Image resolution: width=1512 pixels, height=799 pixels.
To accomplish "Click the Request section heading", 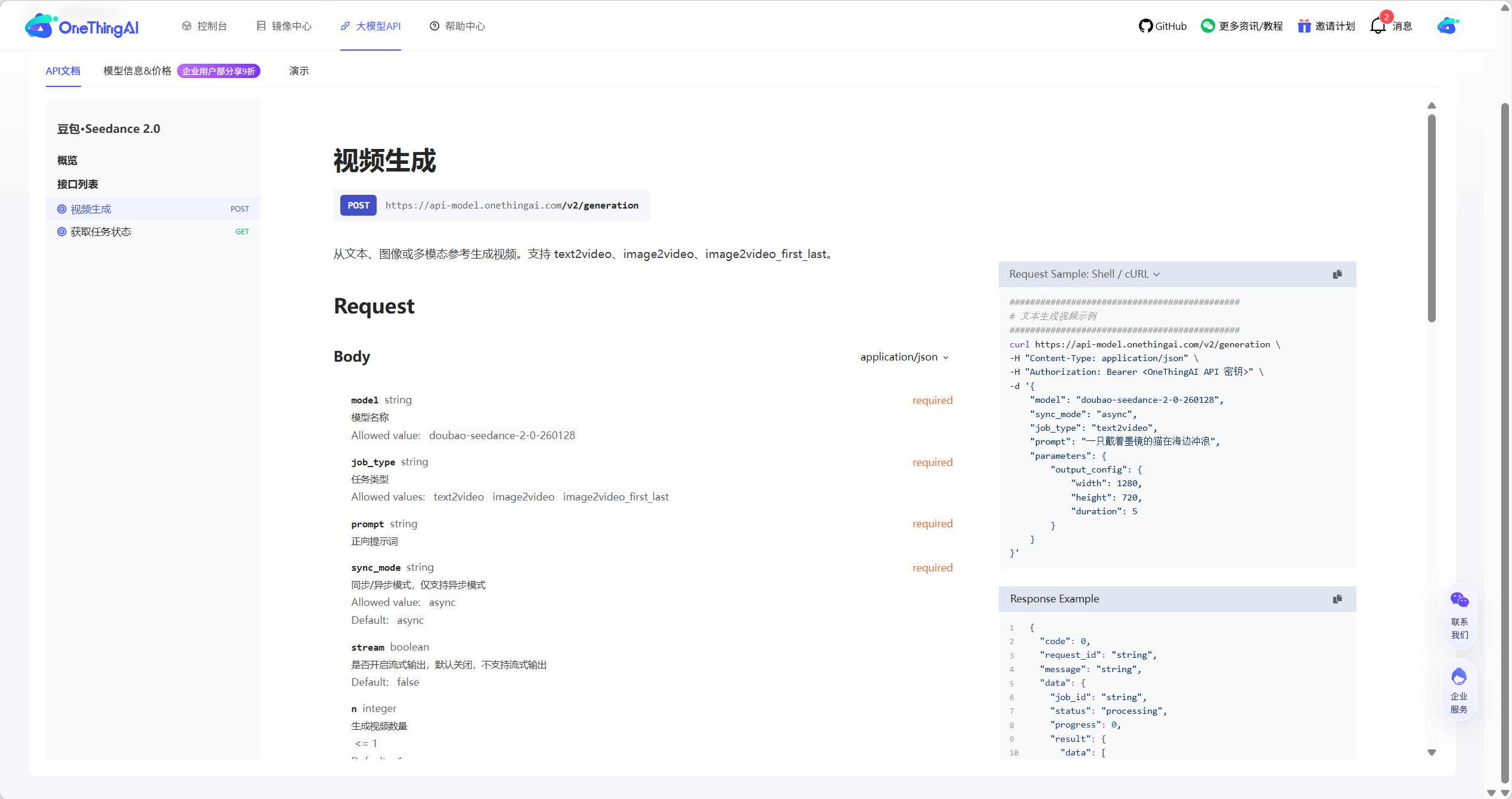I will [374, 306].
